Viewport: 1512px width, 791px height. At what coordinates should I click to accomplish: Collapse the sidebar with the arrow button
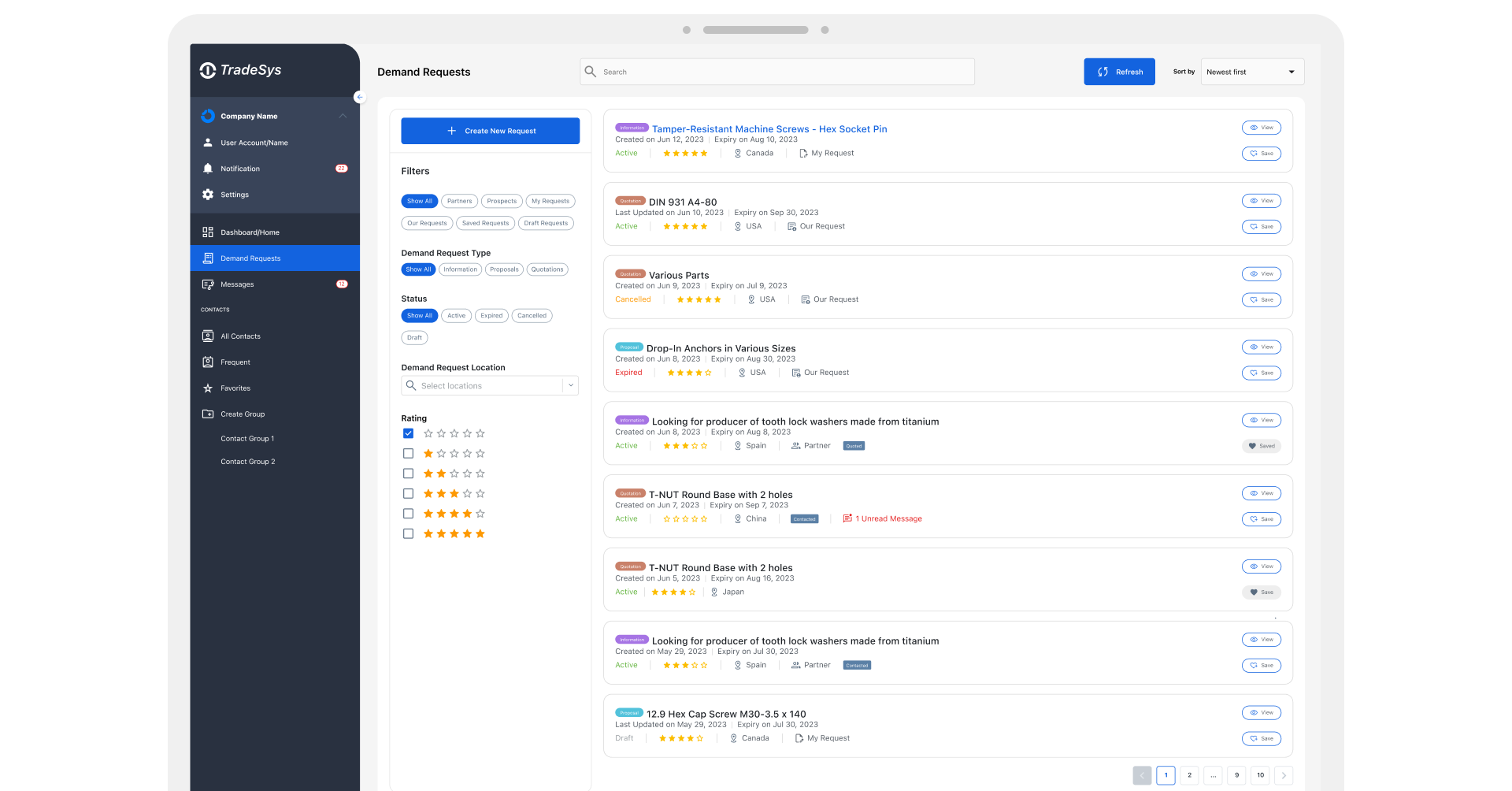pyautogui.click(x=359, y=97)
